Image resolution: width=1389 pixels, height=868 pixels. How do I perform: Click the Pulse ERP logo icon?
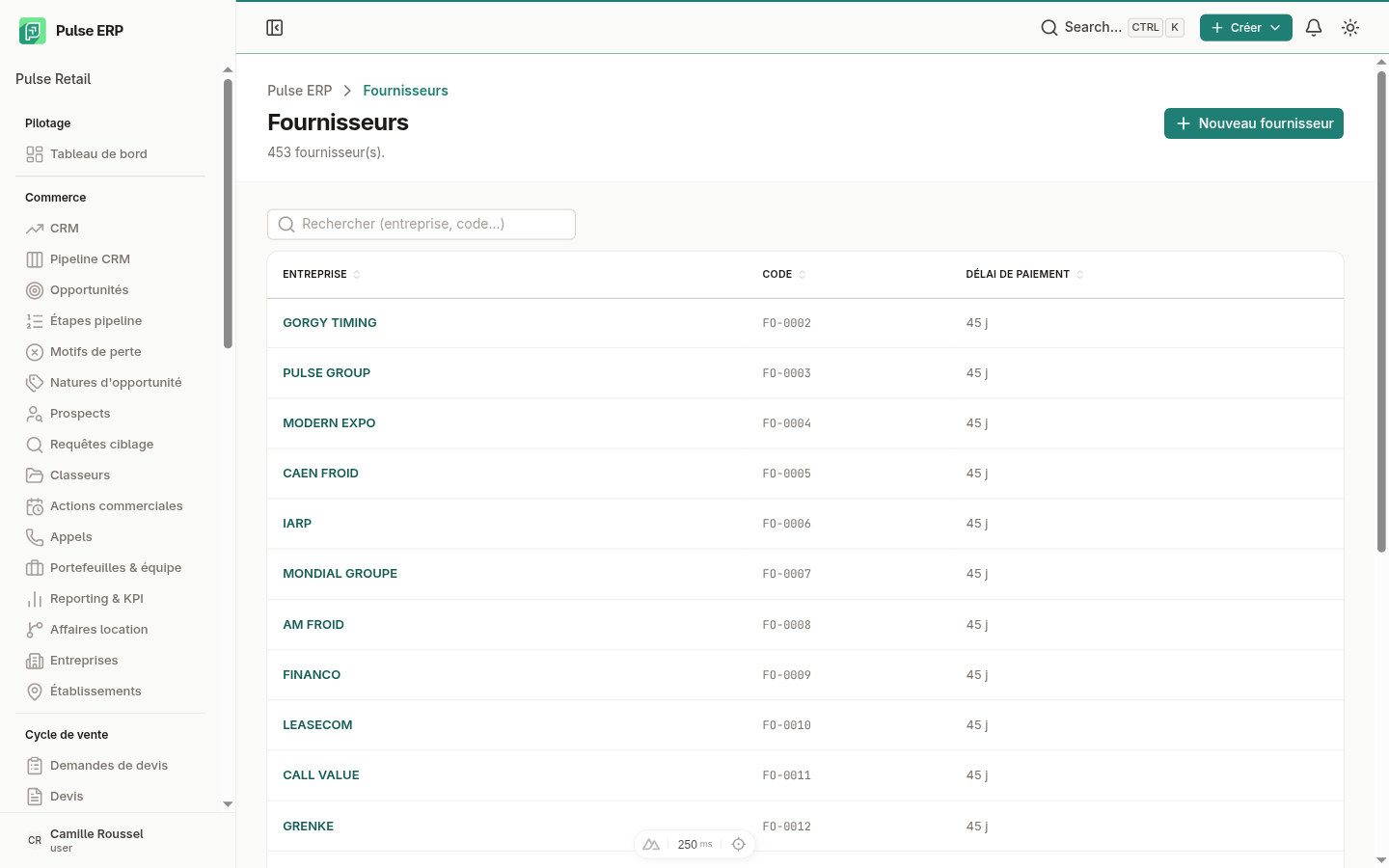tap(32, 31)
